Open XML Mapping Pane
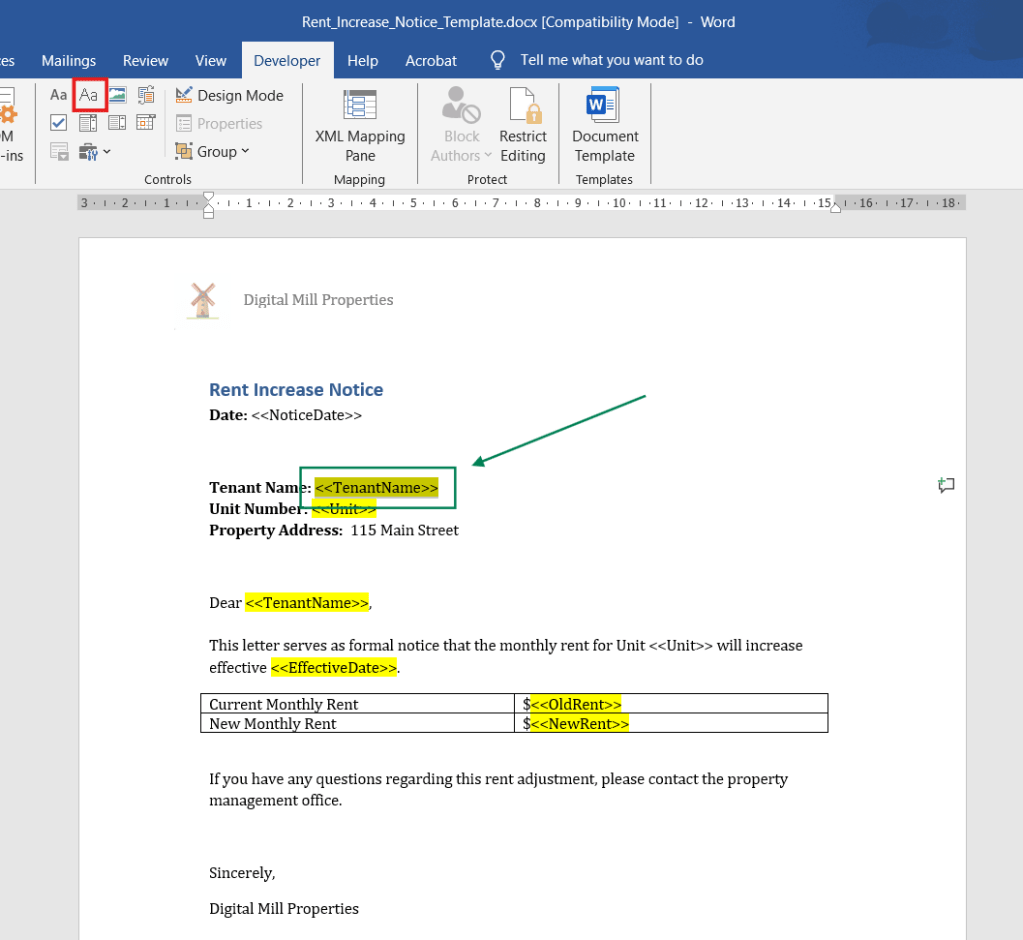Viewport: 1023px width, 940px height. (360, 126)
